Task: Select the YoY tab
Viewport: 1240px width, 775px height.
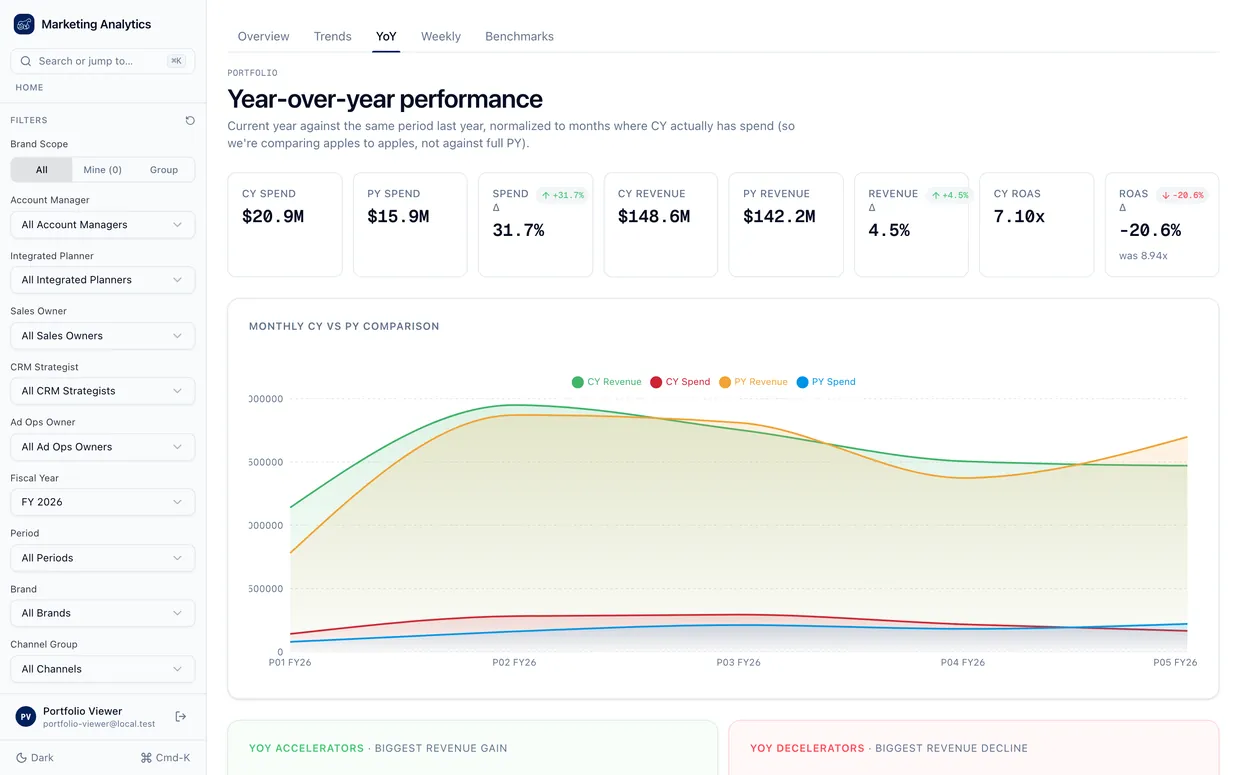Action: pos(386,36)
